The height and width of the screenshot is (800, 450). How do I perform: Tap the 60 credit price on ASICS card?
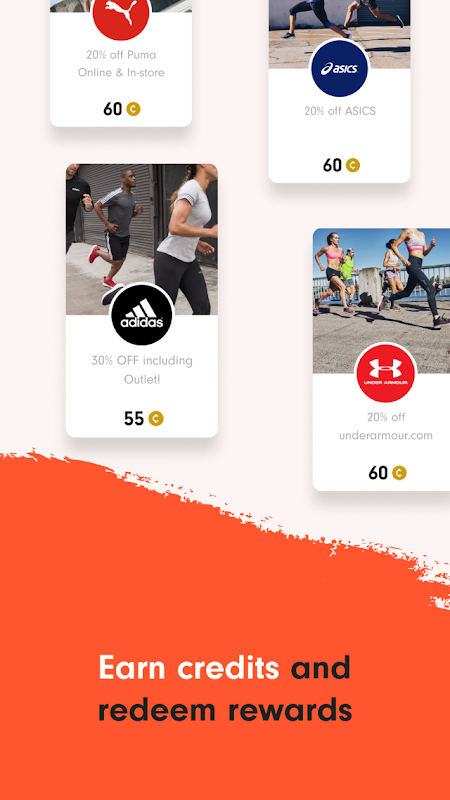click(332, 165)
